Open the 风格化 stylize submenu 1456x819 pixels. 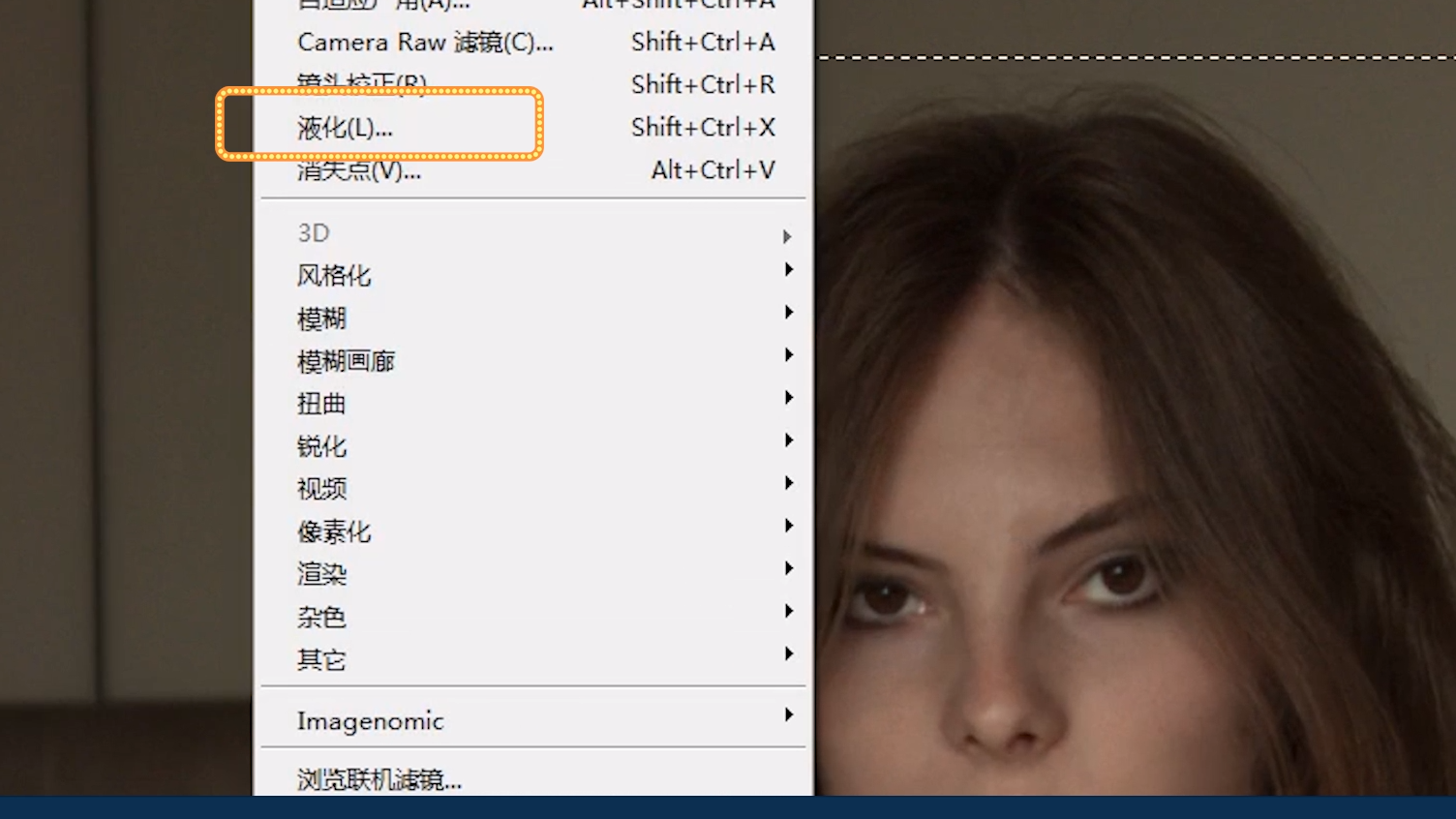point(334,276)
